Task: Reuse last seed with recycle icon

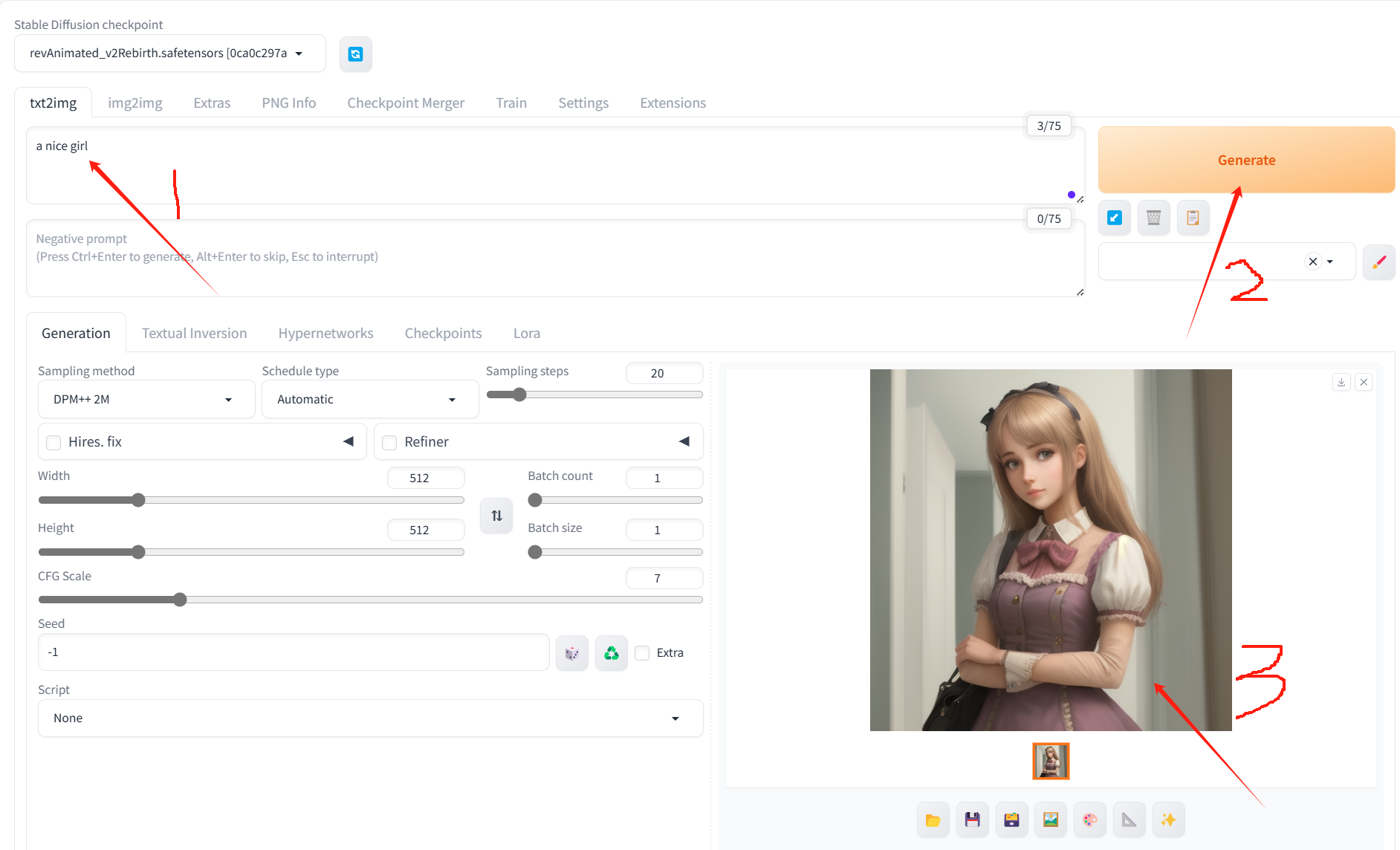Action: pyautogui.click(x=612, y=653)
